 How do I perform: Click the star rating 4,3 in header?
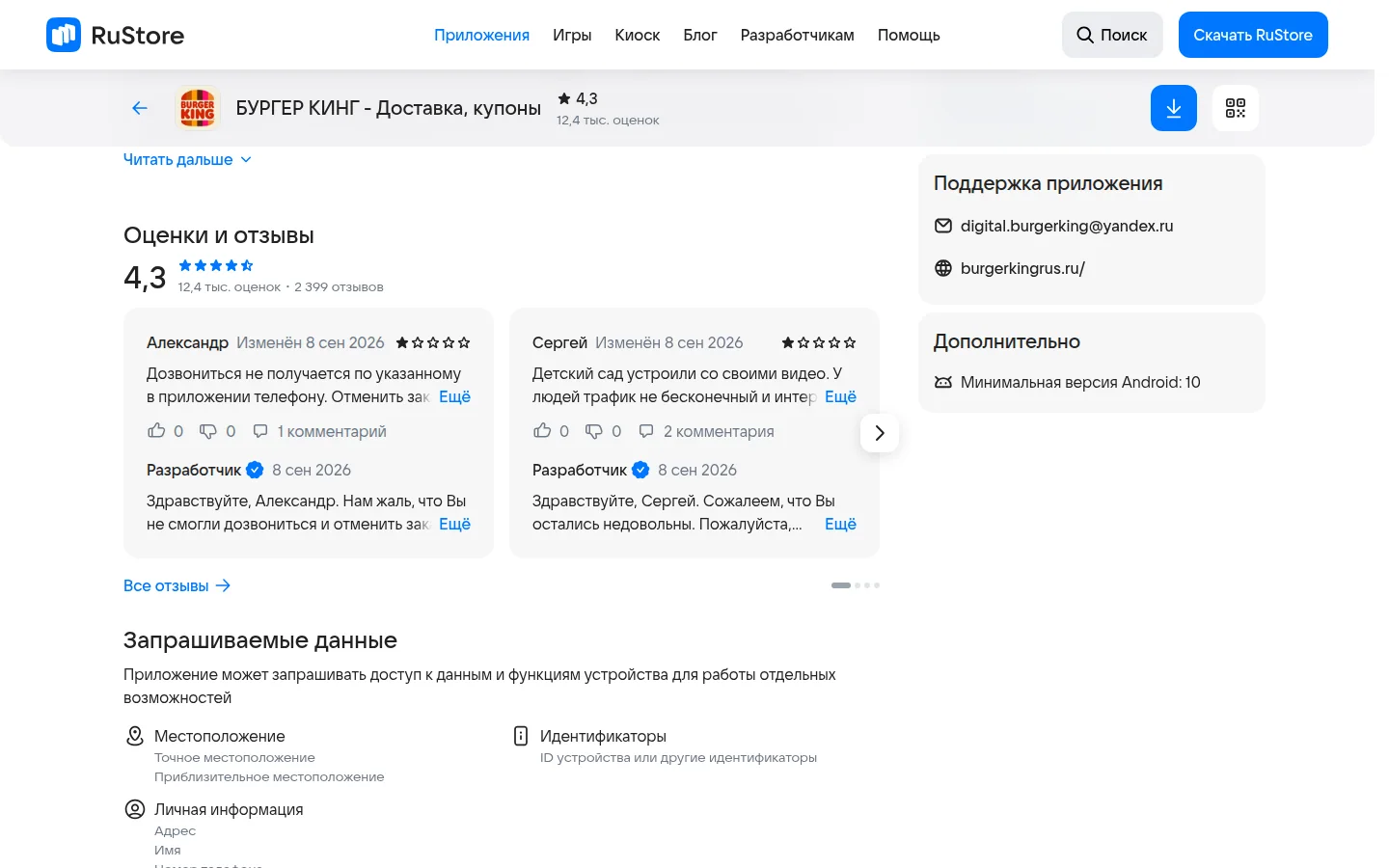(578, 98)
